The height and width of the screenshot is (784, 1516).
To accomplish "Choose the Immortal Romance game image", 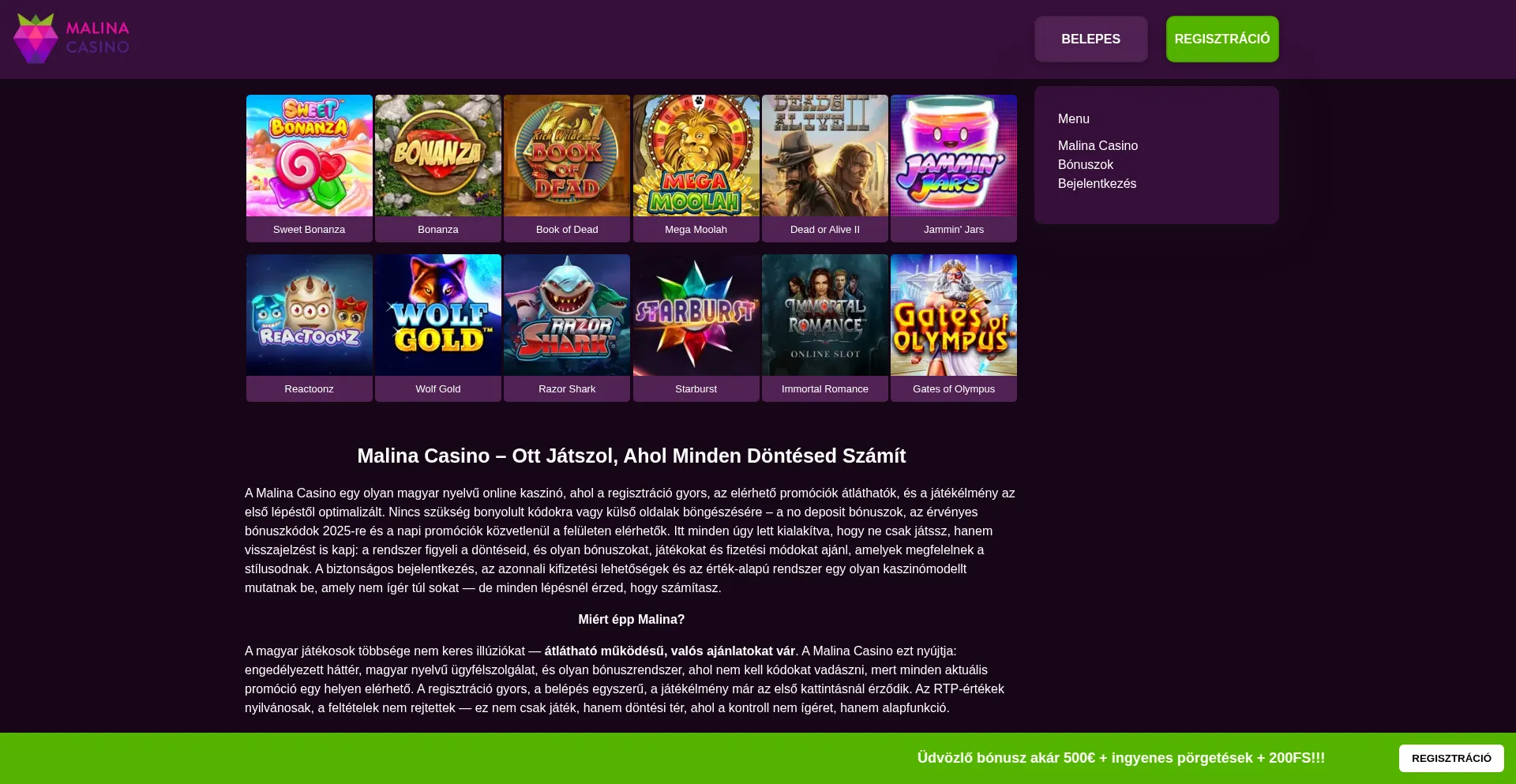I will pyautogui.click(x=825, y=315).
